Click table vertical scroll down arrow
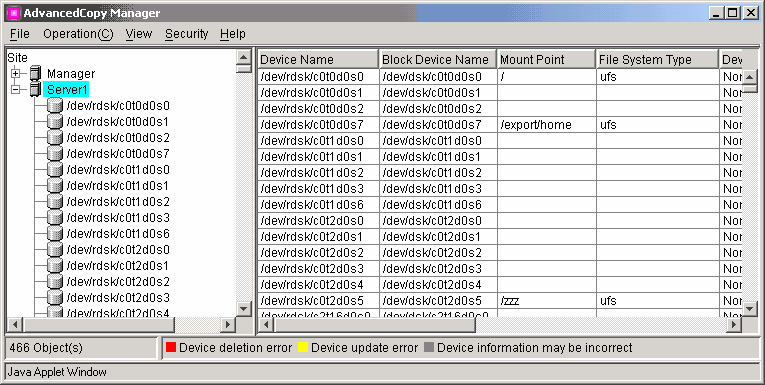Viewport: 765px width, 385px height. [750, 308]
